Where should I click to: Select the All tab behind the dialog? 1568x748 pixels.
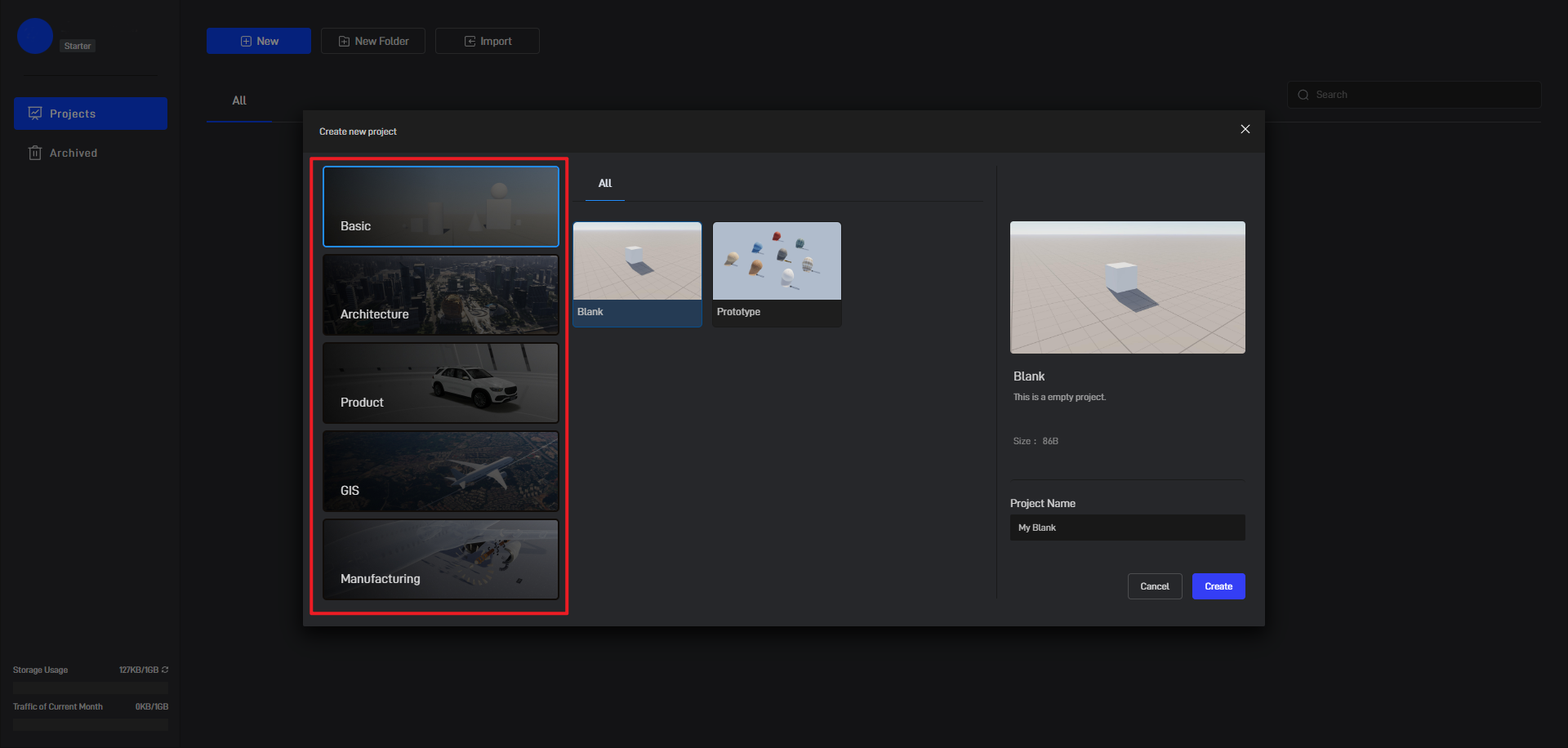[239, 101]
